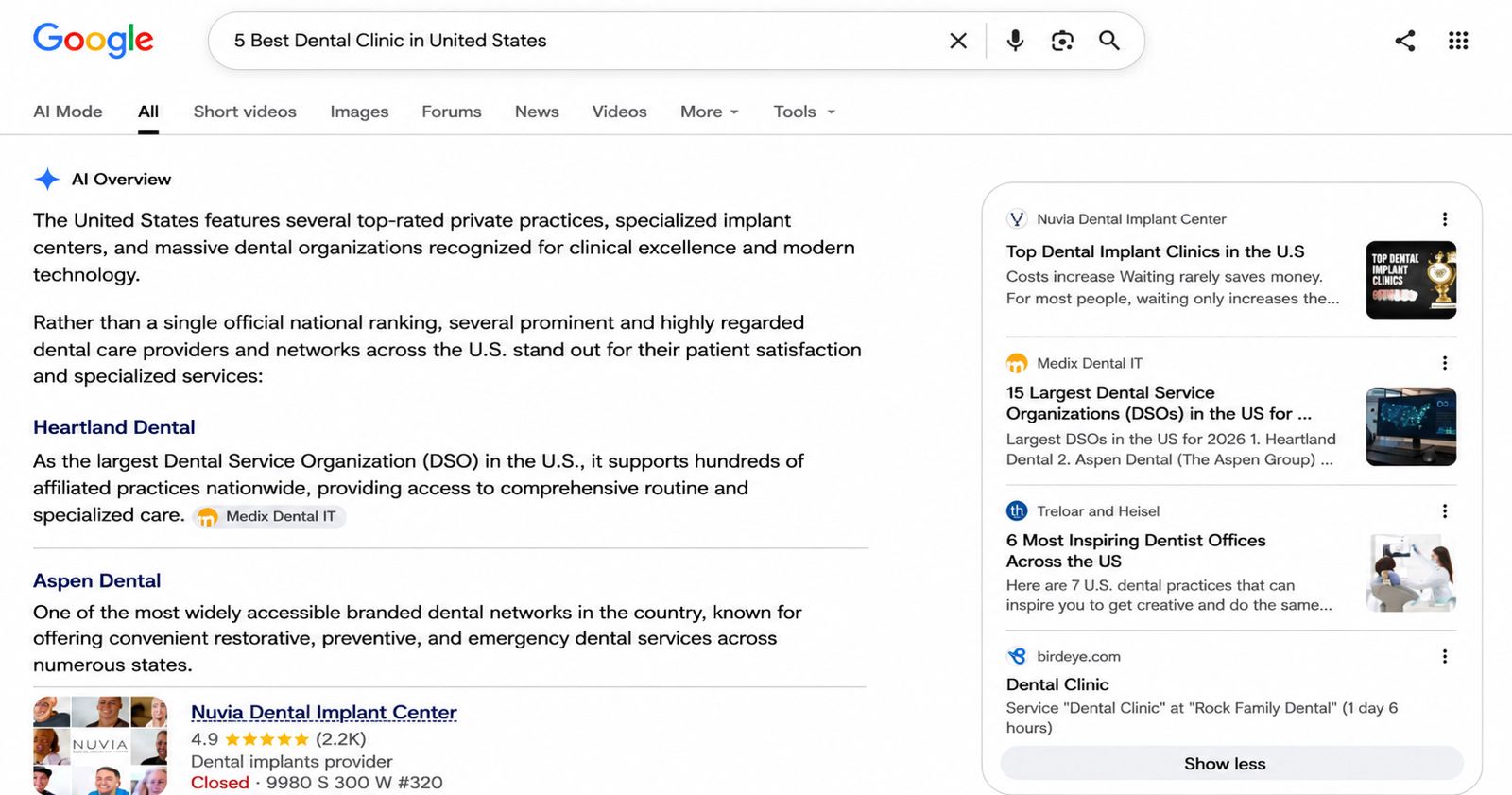The image size is (1512, 795).
Task: Start voice search with microphone icon
Action: tap(1015, 41)
